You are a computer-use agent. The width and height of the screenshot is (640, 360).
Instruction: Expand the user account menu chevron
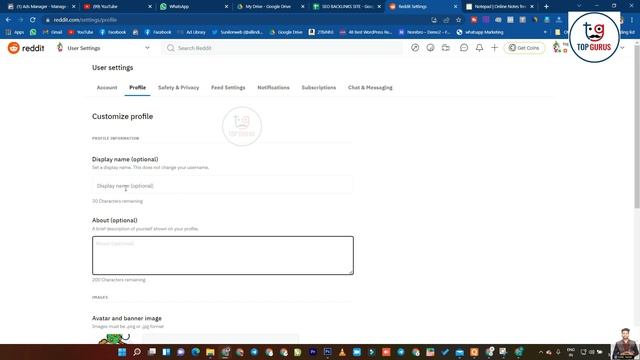pyautogui.click(x=622, y=48)
